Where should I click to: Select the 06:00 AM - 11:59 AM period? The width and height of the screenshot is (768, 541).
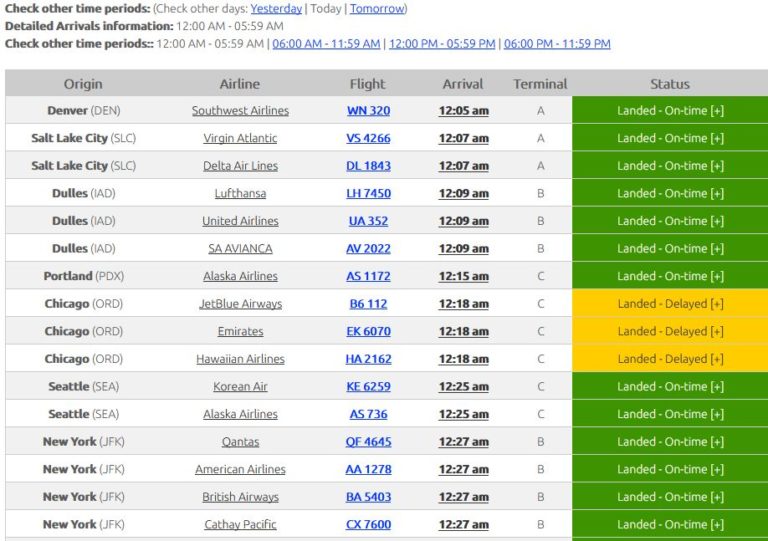(326, 44)
